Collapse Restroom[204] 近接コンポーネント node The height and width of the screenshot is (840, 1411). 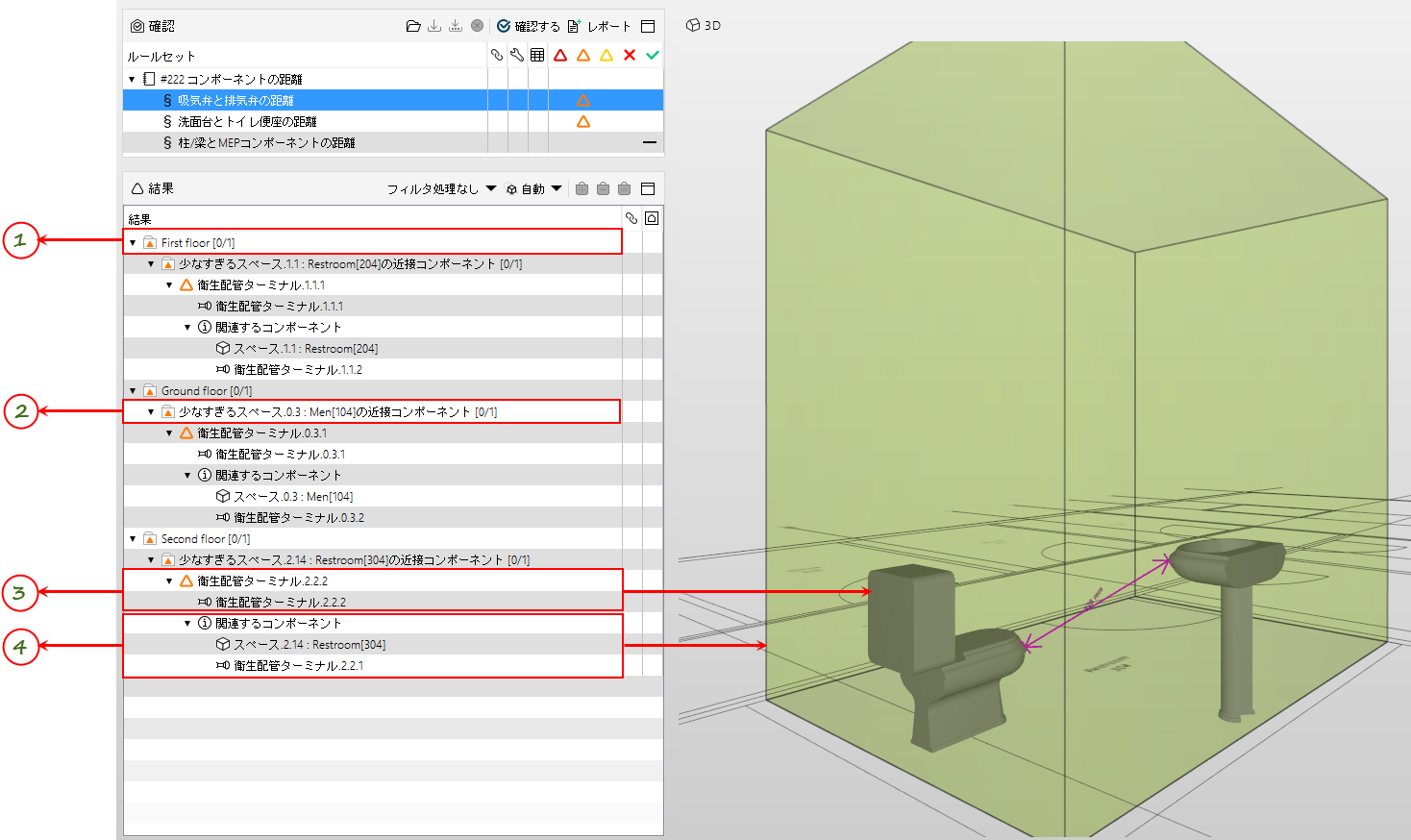151,263
